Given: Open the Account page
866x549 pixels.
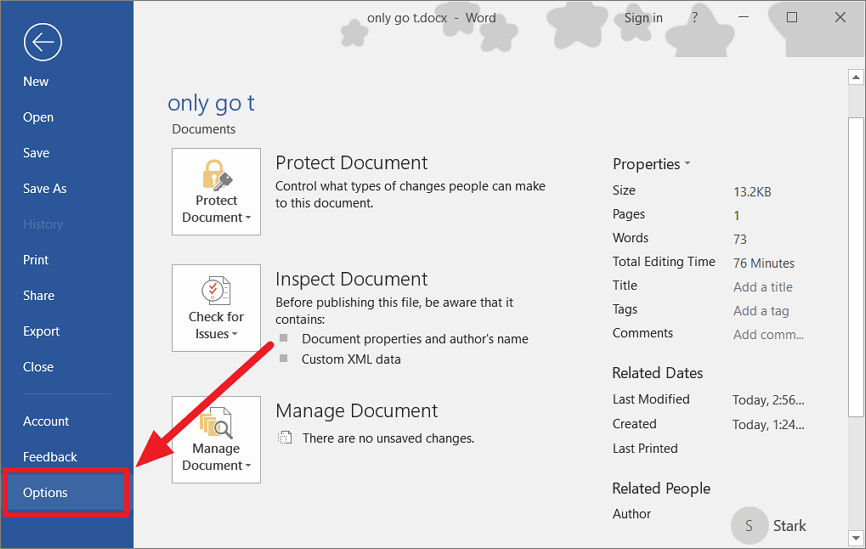Looking at the screenshot, I should (x=46, y=421).
